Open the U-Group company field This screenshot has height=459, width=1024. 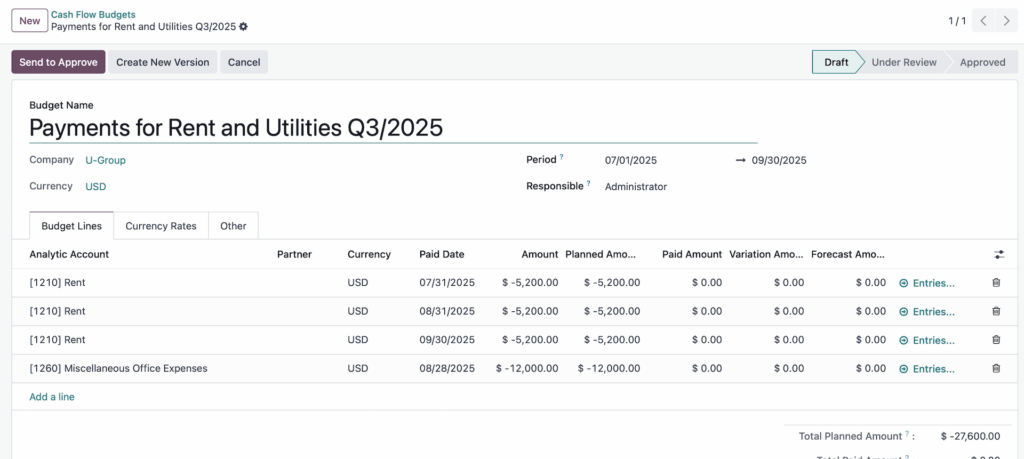coord(105,160)
